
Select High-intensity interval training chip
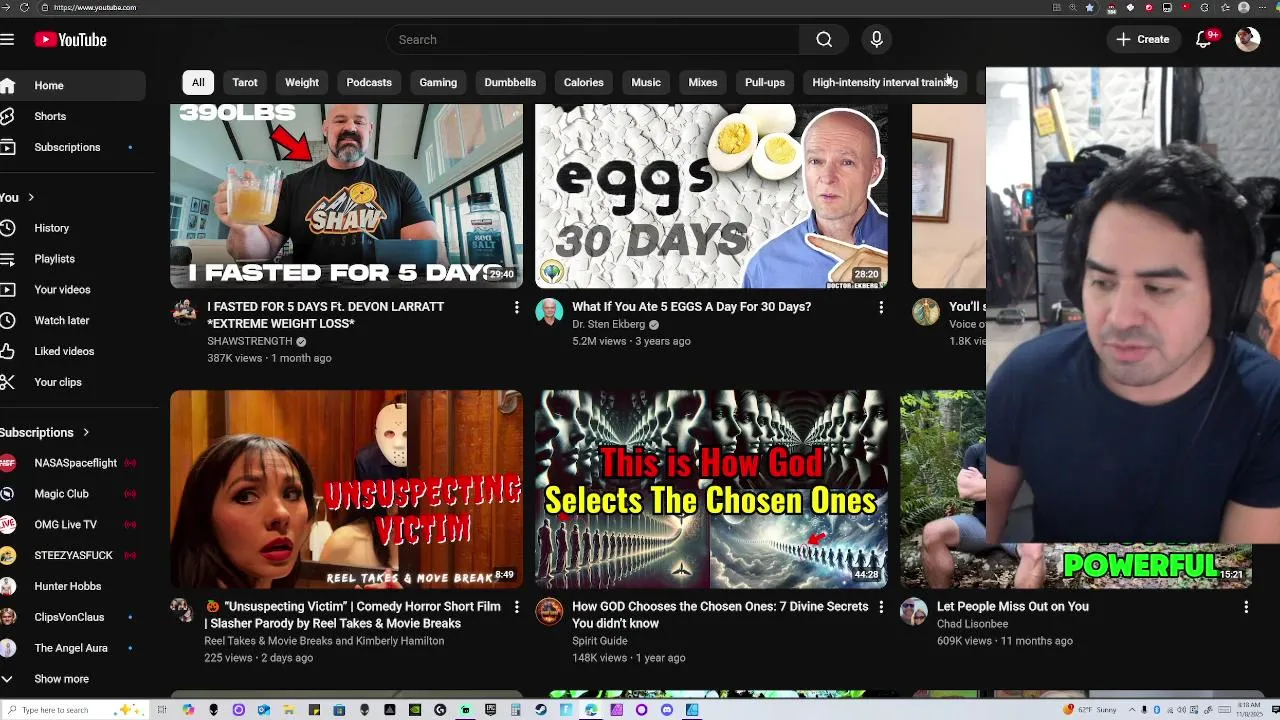click(x=885, y=83)
